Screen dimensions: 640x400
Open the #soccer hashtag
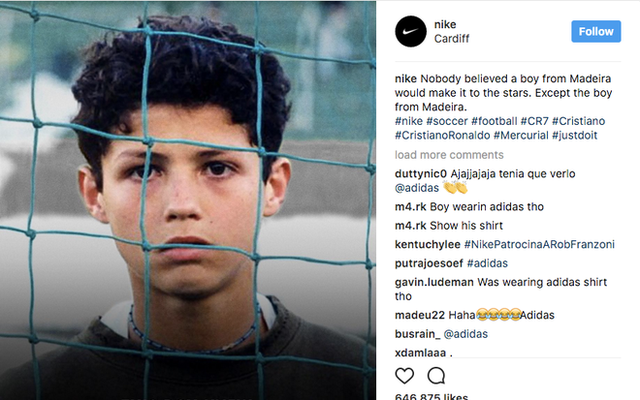click(x=446, y=120)
